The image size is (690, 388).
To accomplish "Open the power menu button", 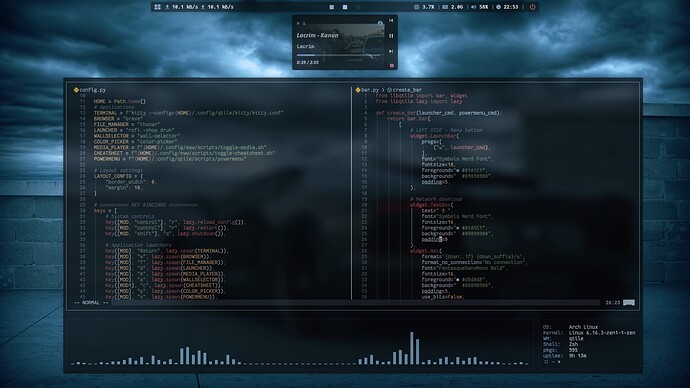I will [x=532, y=7].
